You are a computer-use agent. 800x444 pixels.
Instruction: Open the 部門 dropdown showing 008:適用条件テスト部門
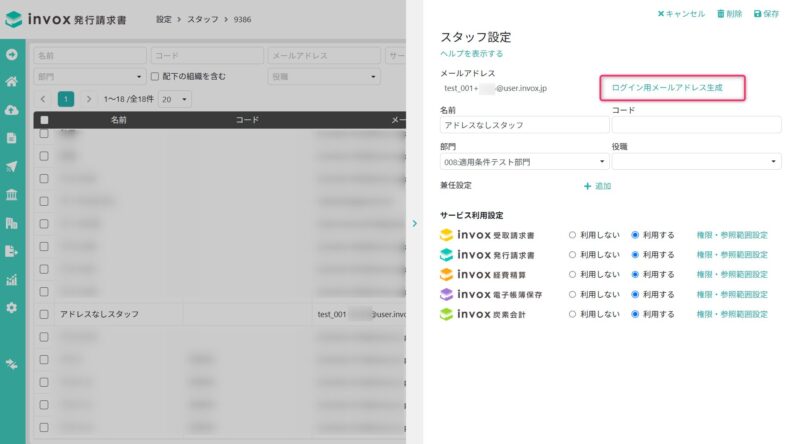(524, 162)
